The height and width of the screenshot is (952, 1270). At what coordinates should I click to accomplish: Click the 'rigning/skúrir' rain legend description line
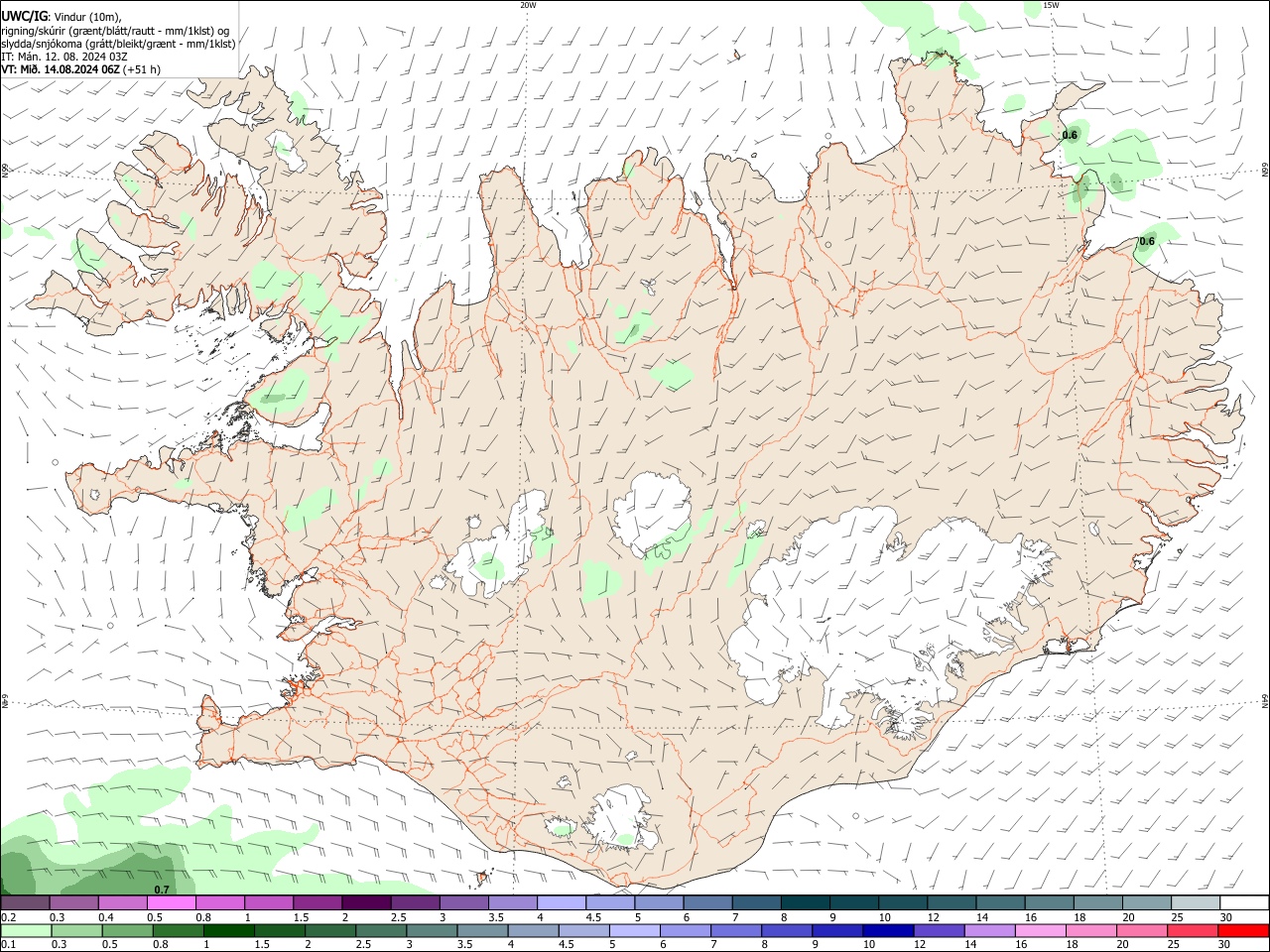(115, 30)
